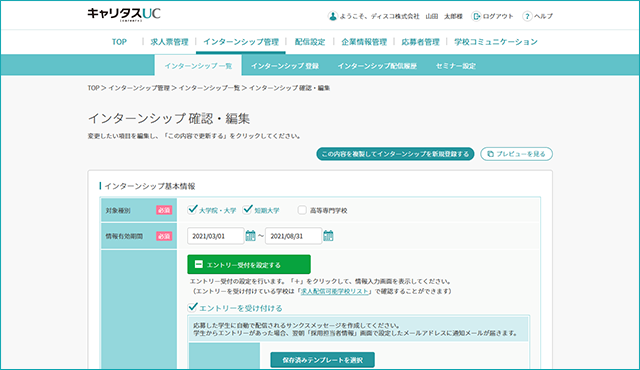Viewport: 640px width, 370px height.
Task: Click the start date field 2021/03/01
Action: [x=216, y=236]
